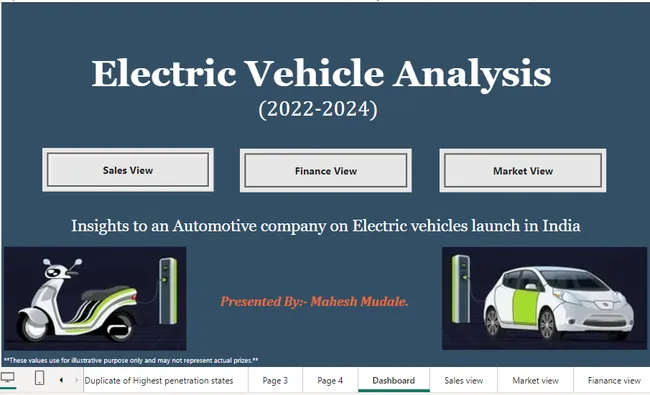
Task: Click Presented By:- Mahesh Mudale text
Action: pos(314,301)
